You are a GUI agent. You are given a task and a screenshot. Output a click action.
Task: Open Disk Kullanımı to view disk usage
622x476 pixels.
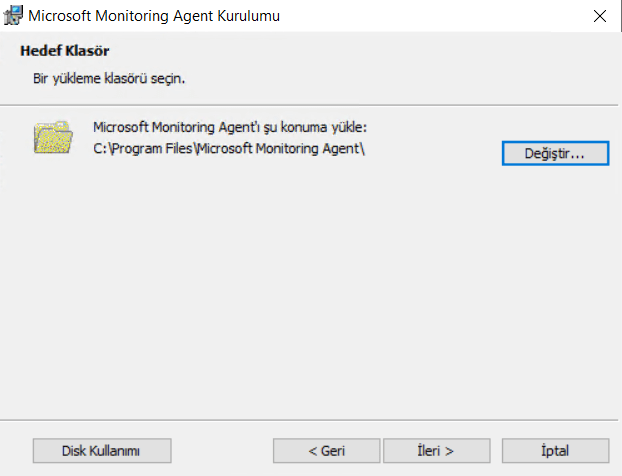click(x=101, y=451)
